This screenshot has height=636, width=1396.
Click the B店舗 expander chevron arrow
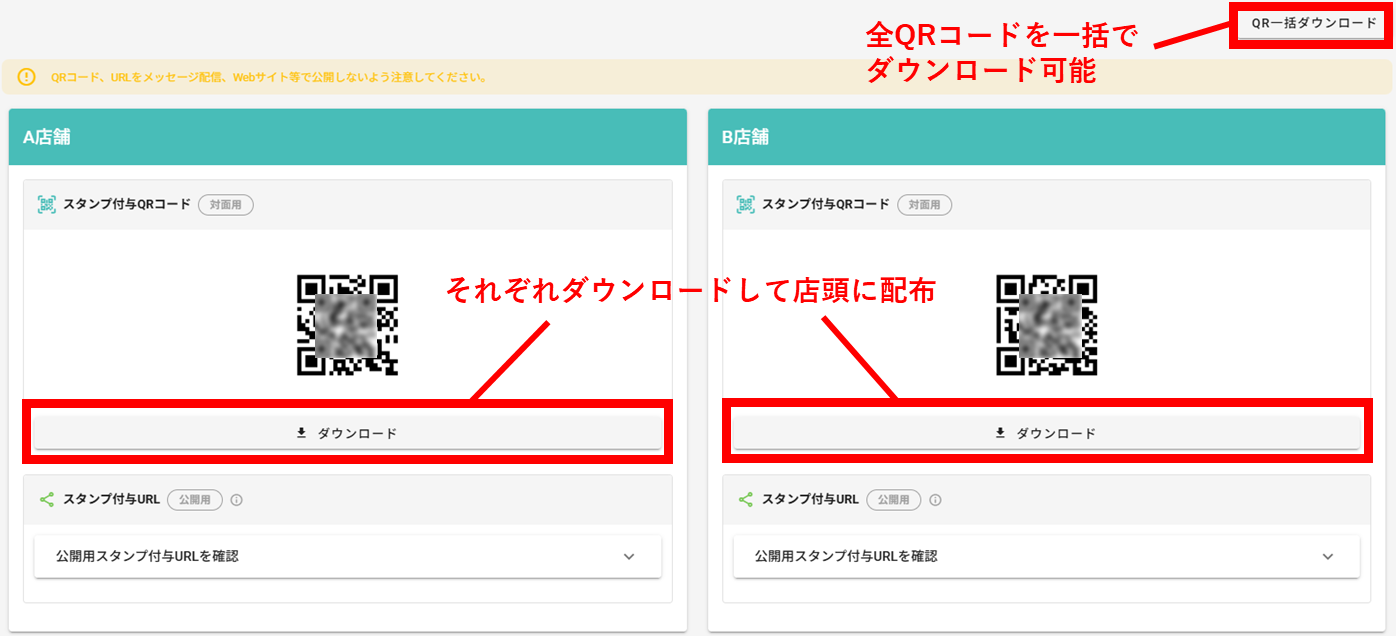click(x=1328, y=557)
